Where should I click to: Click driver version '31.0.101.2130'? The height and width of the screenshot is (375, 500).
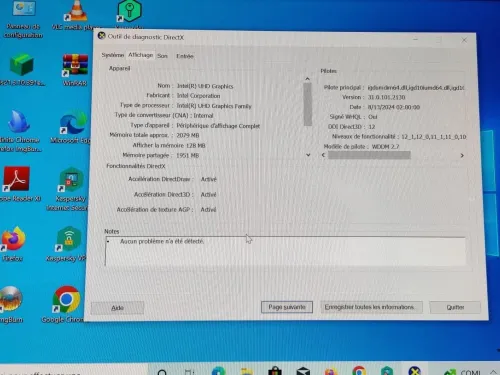386,97
